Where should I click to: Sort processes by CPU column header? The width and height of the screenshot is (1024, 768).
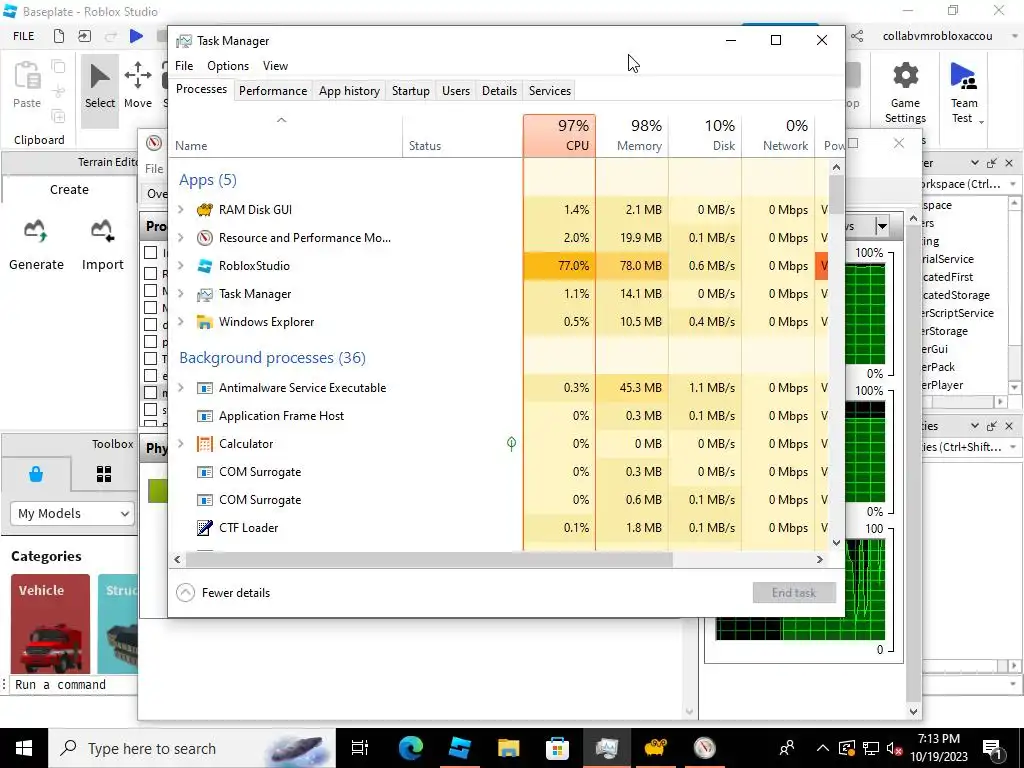click(559, 136)
